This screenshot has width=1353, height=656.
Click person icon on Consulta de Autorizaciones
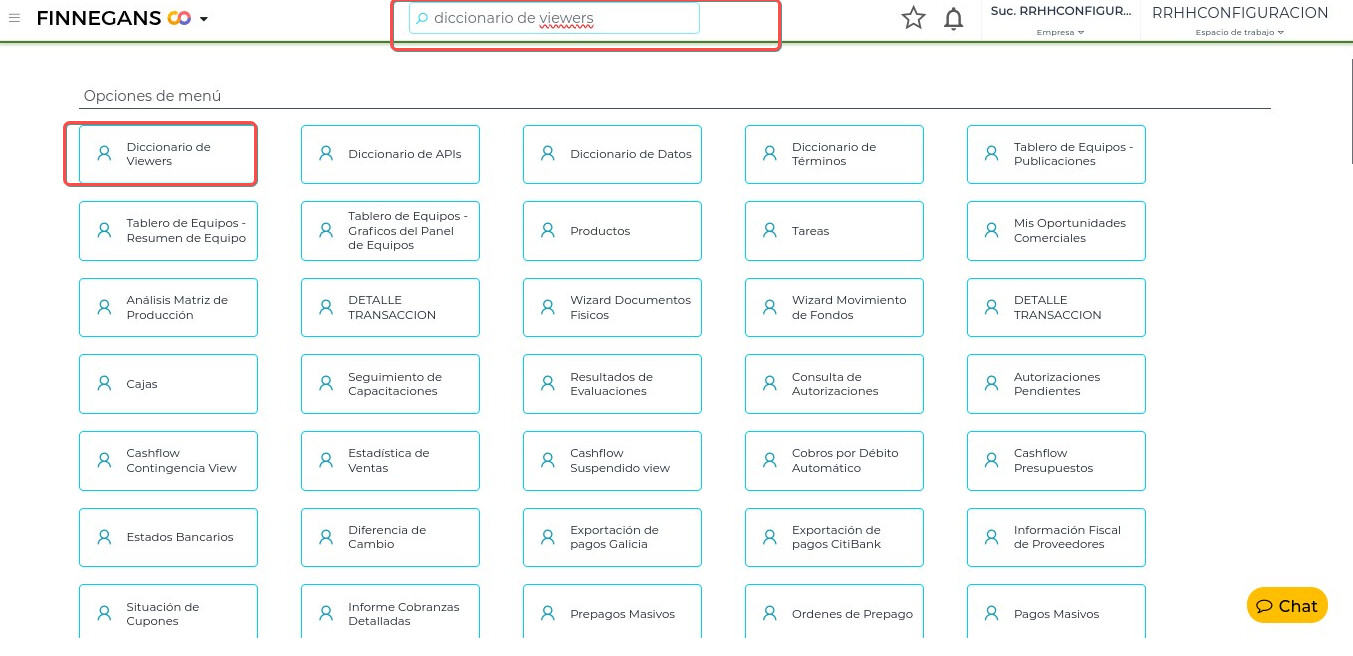[x=770, y=384]
